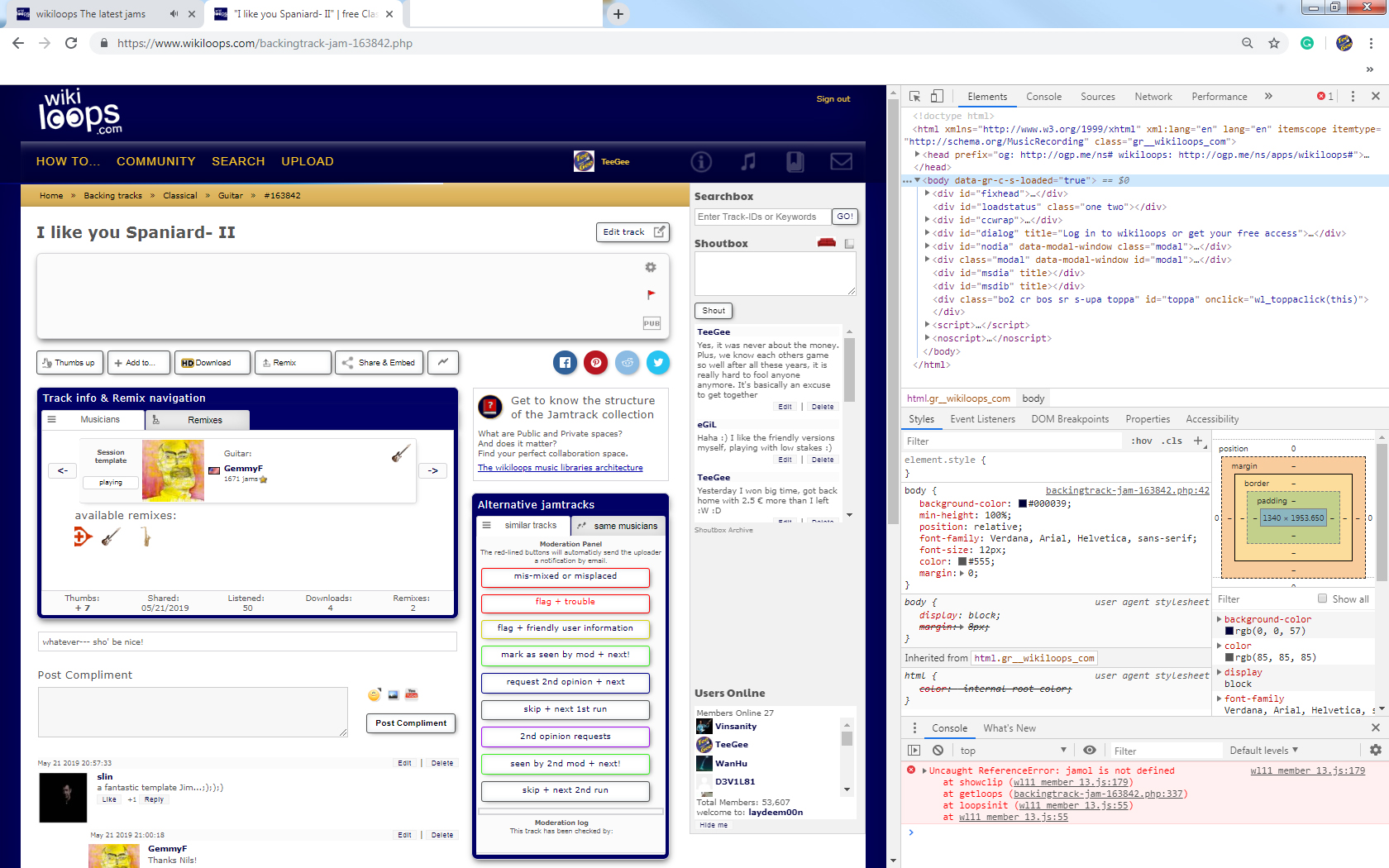Click the PUB icon in player box
Image resolution: width=1389 pixels, height=868 pixels.
coord(652,323)
